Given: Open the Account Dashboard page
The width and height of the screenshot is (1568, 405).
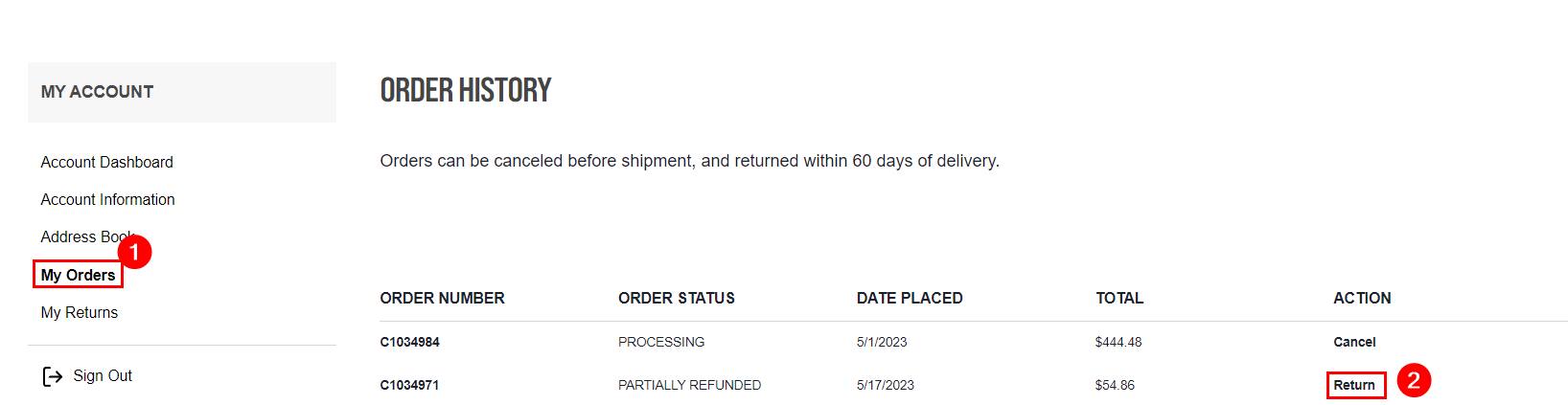Looking at the screenshot, I should (x=106, y=163).
